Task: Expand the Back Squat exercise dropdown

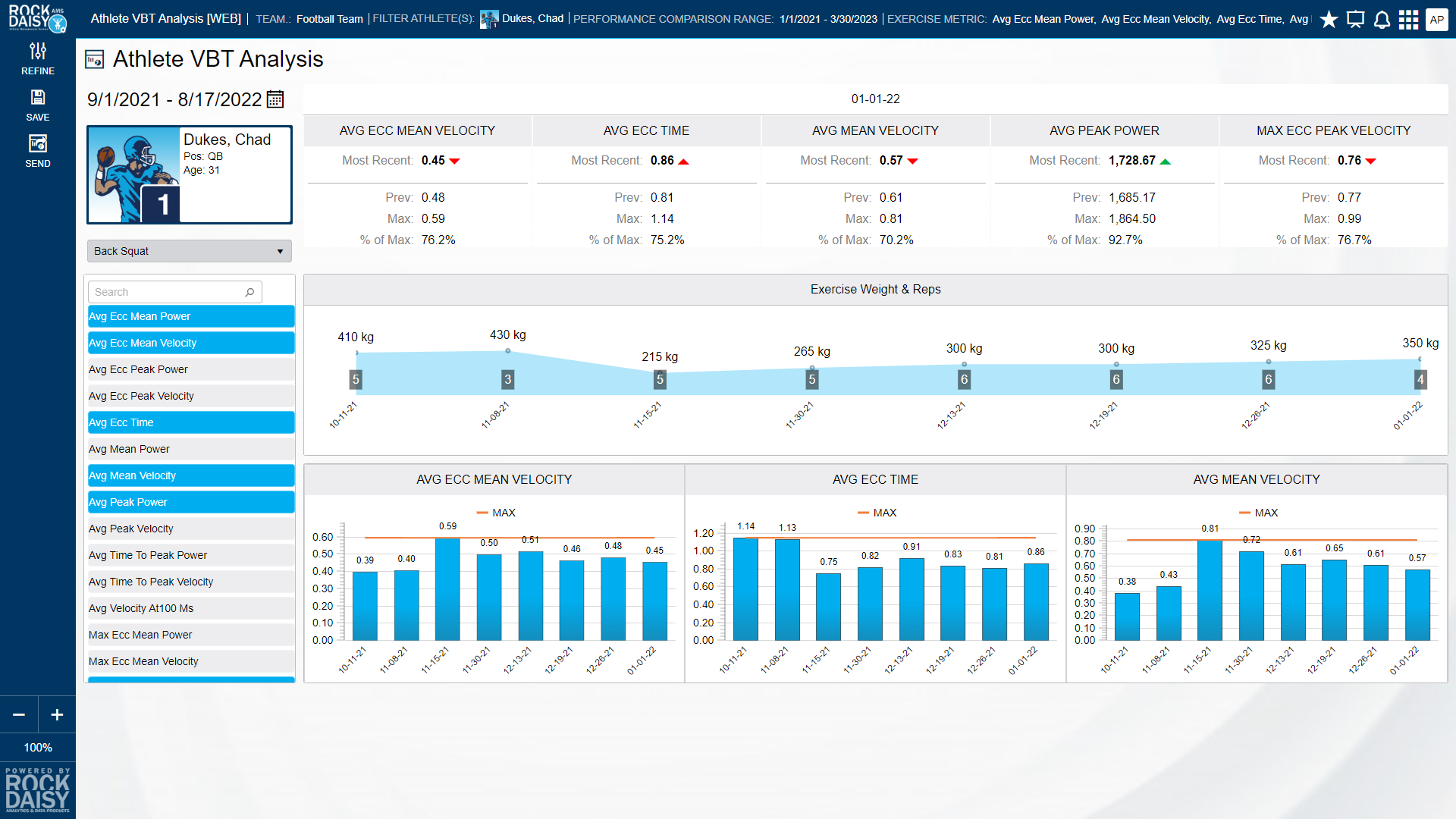Action: [189, 251]
